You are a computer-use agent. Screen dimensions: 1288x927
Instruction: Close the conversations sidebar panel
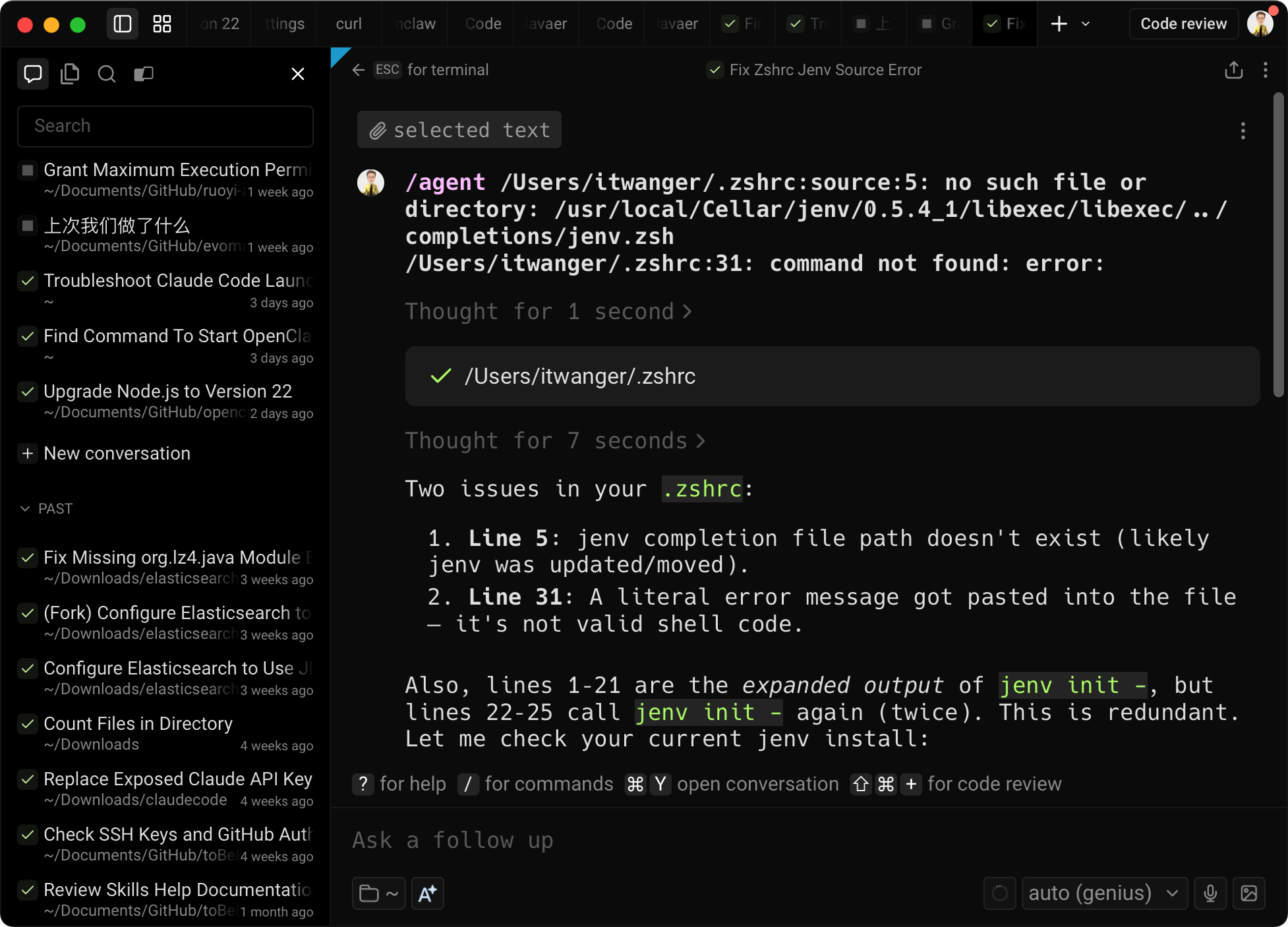[x=298, y=74]
